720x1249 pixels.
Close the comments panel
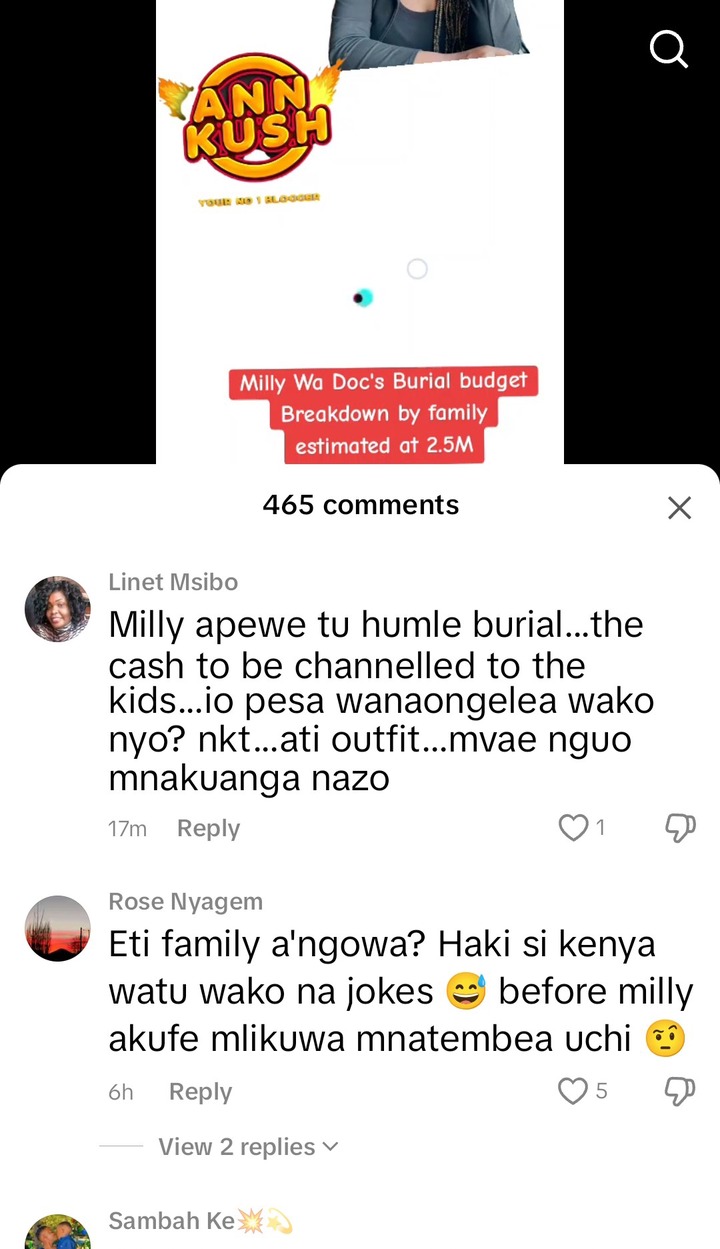click(679, 507)
